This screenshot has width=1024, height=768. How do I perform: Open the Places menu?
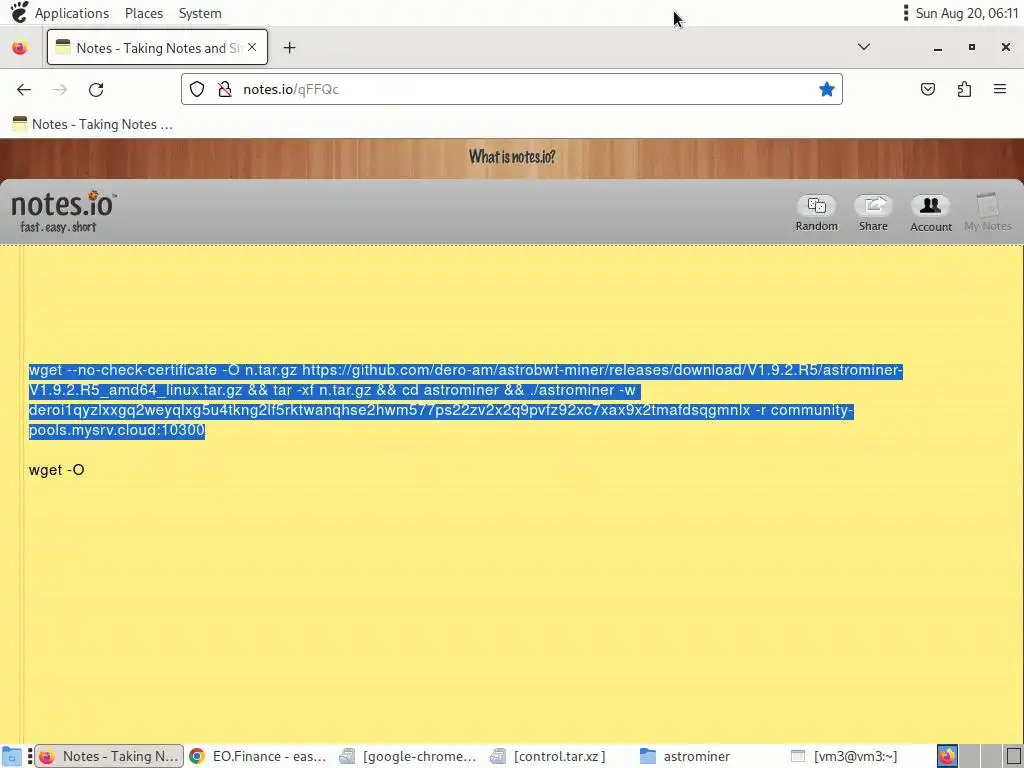click(x=144, y=13)
